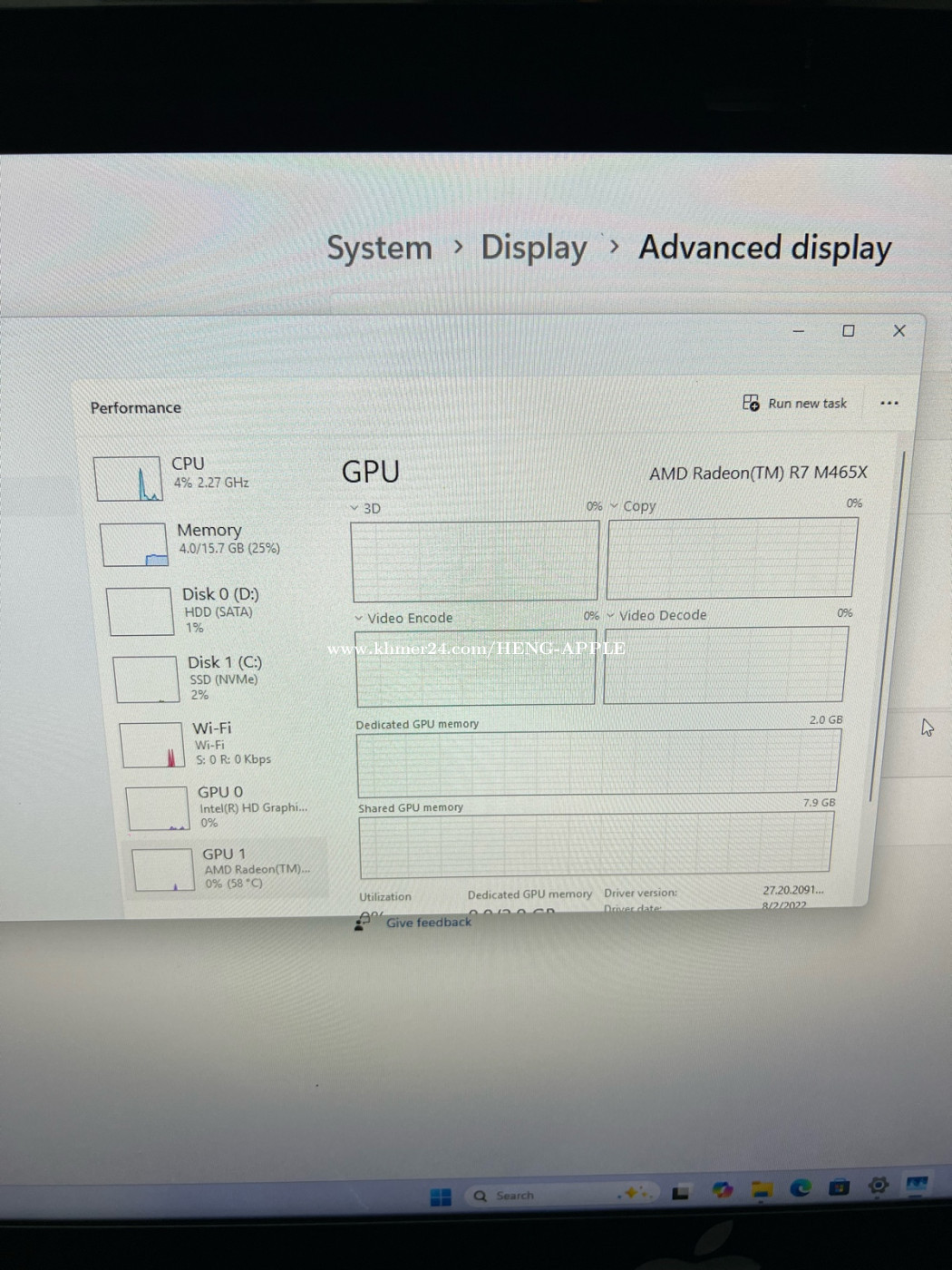Click the Give feedback link
Screen dimensions: 952x1270
(x=429, y=923)
